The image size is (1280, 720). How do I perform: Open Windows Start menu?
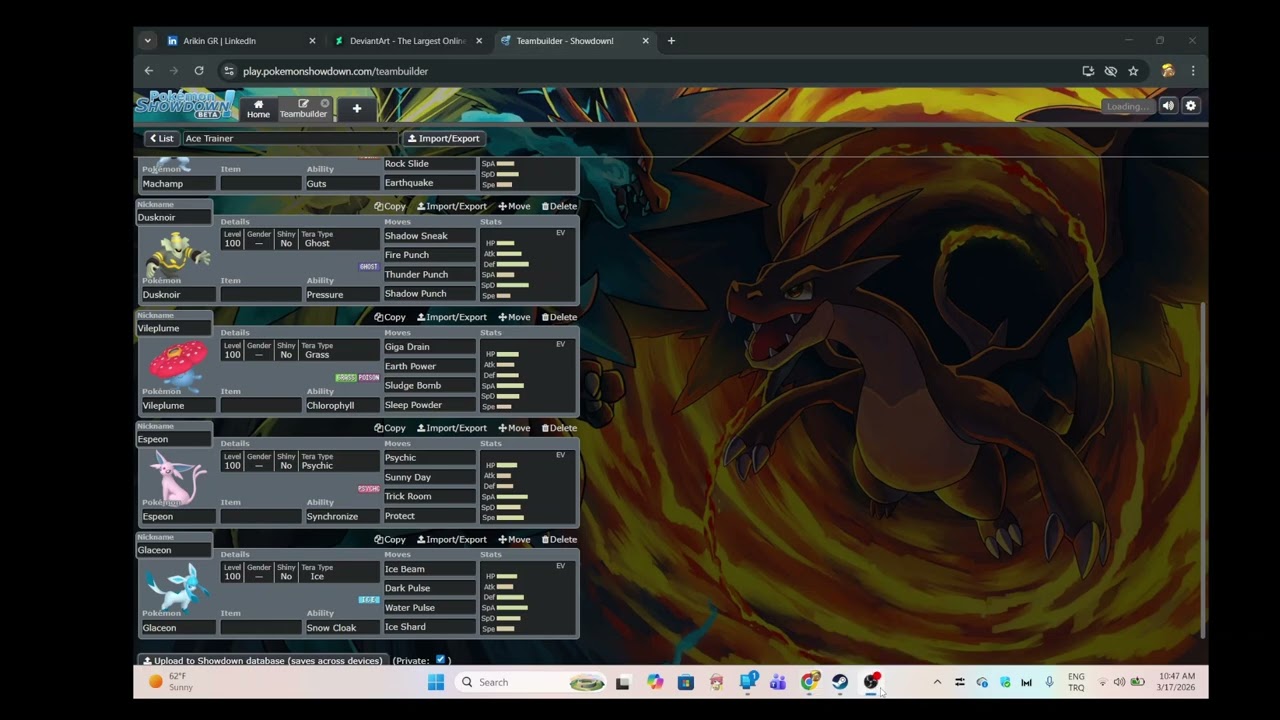coord(436,682)
